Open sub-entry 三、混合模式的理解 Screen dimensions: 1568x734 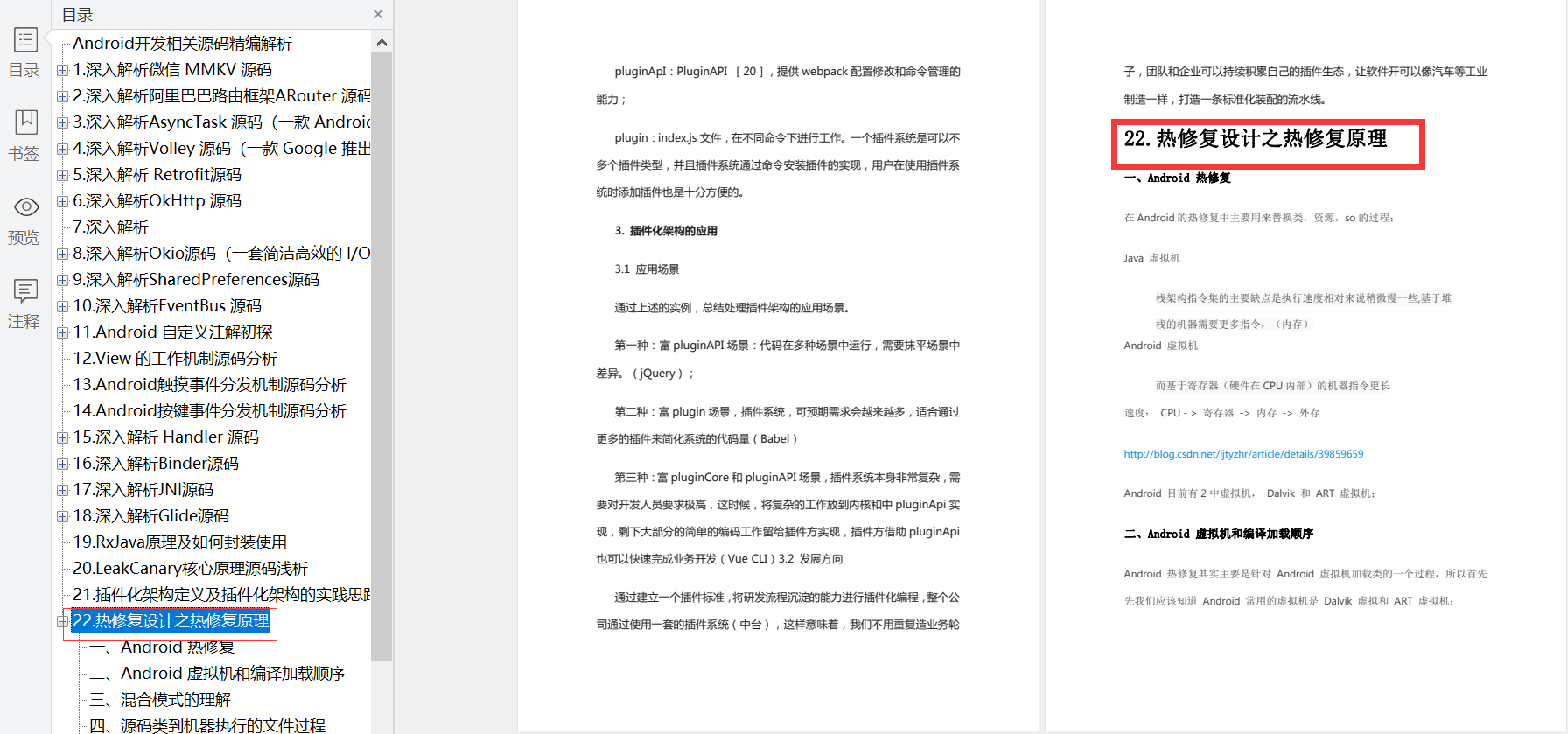tap(160, 699)
